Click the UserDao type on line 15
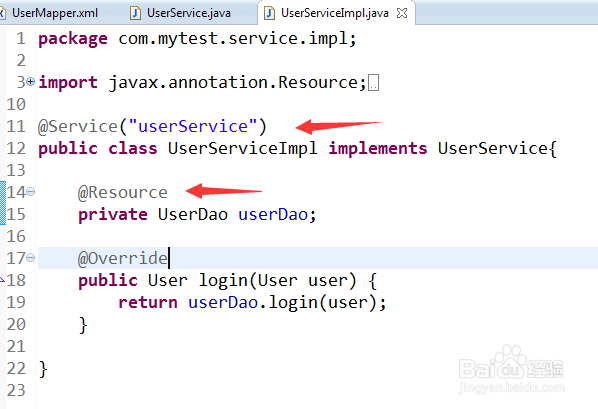The height and width of the screenshot is (409, 598). pyautogui.click(x=193, y=214)
